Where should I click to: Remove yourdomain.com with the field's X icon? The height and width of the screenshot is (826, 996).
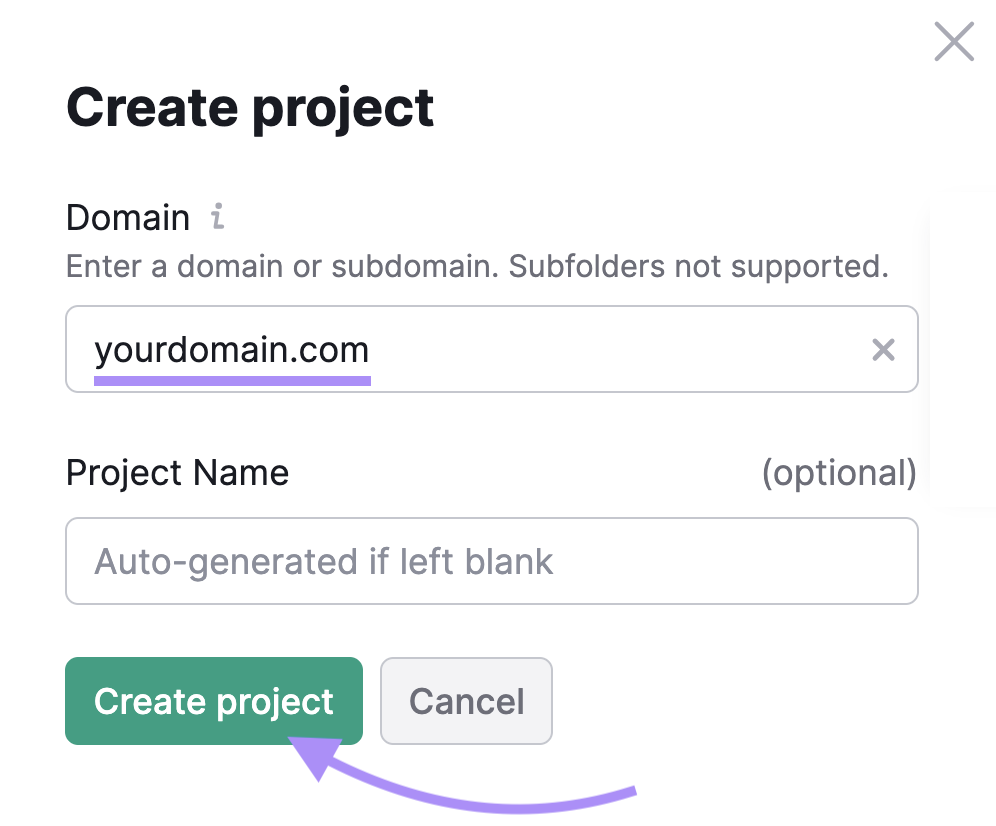coord(884,350)
